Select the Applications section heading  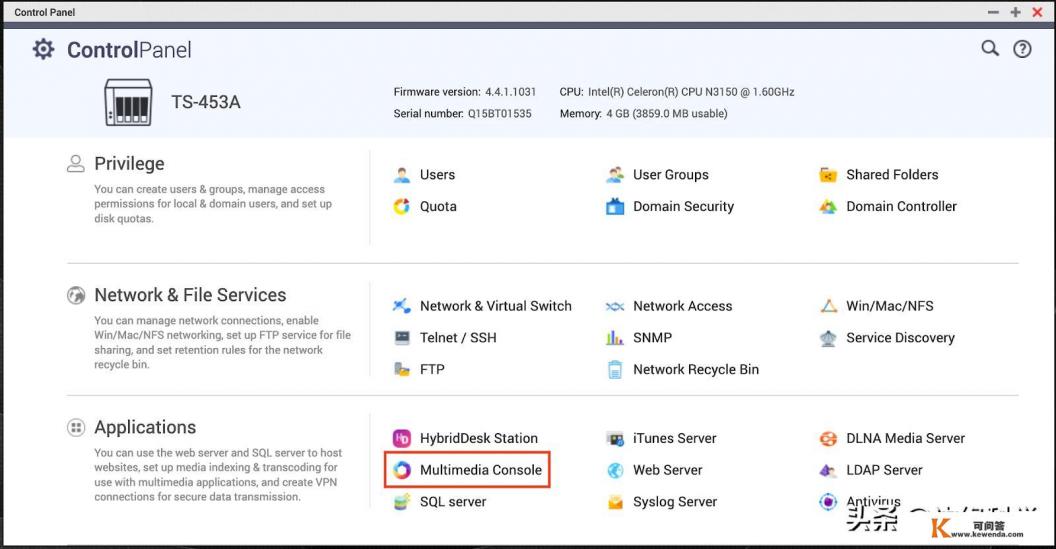[x=145, y=427]
